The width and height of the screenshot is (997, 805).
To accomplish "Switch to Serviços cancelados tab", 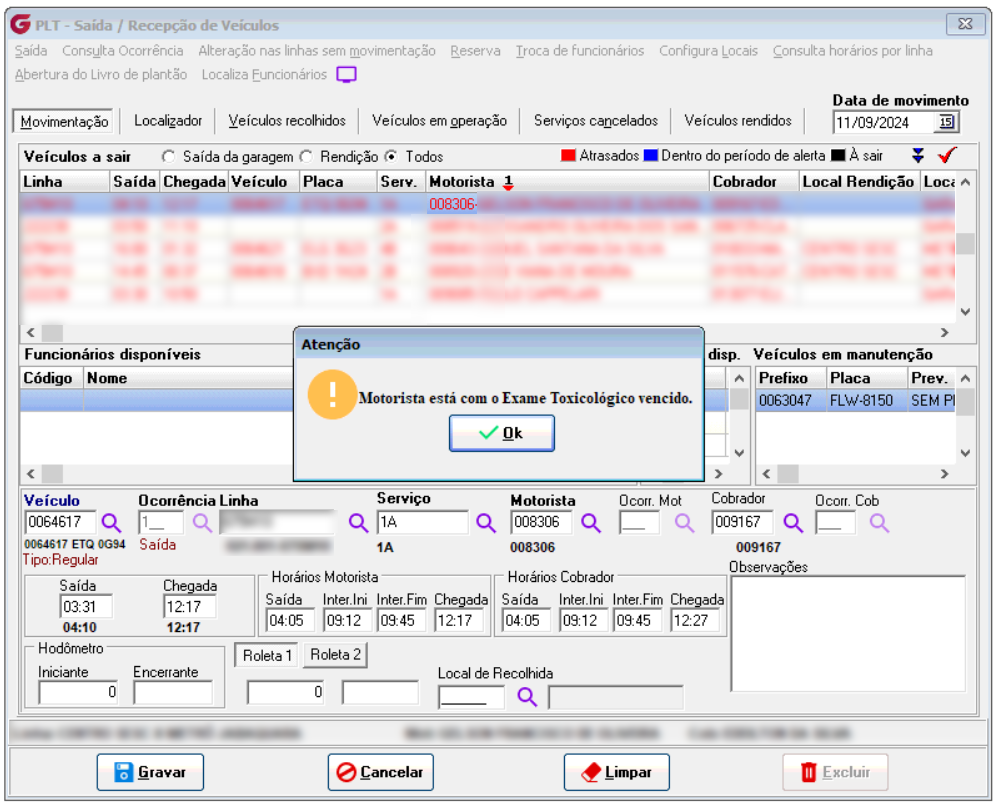I will (596, 121).
